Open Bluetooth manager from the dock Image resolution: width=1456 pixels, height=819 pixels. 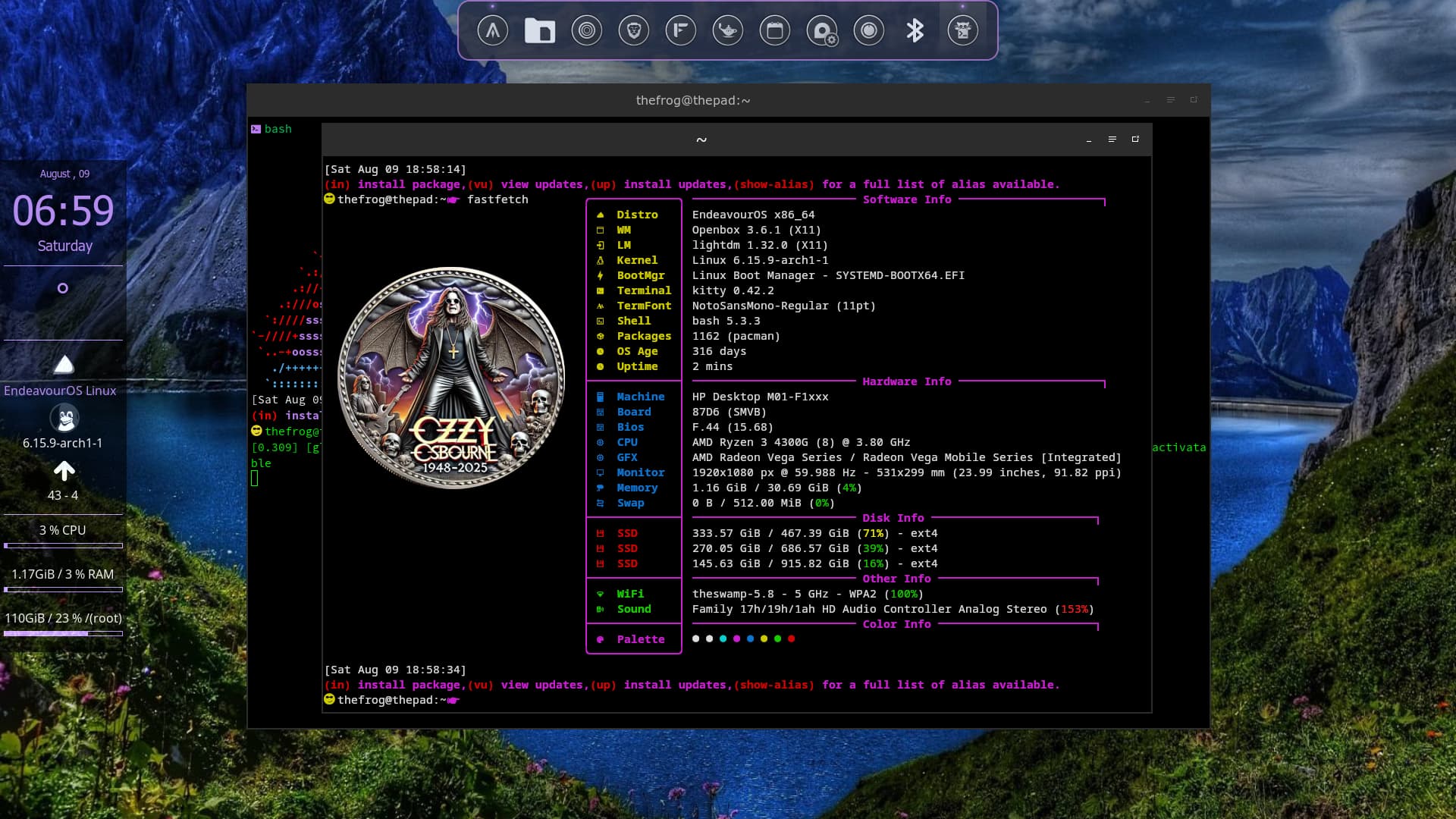tap(915, 31)
